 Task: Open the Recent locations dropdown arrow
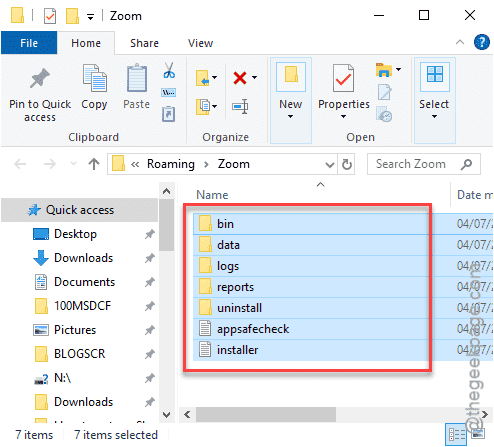tap(73, 164)
